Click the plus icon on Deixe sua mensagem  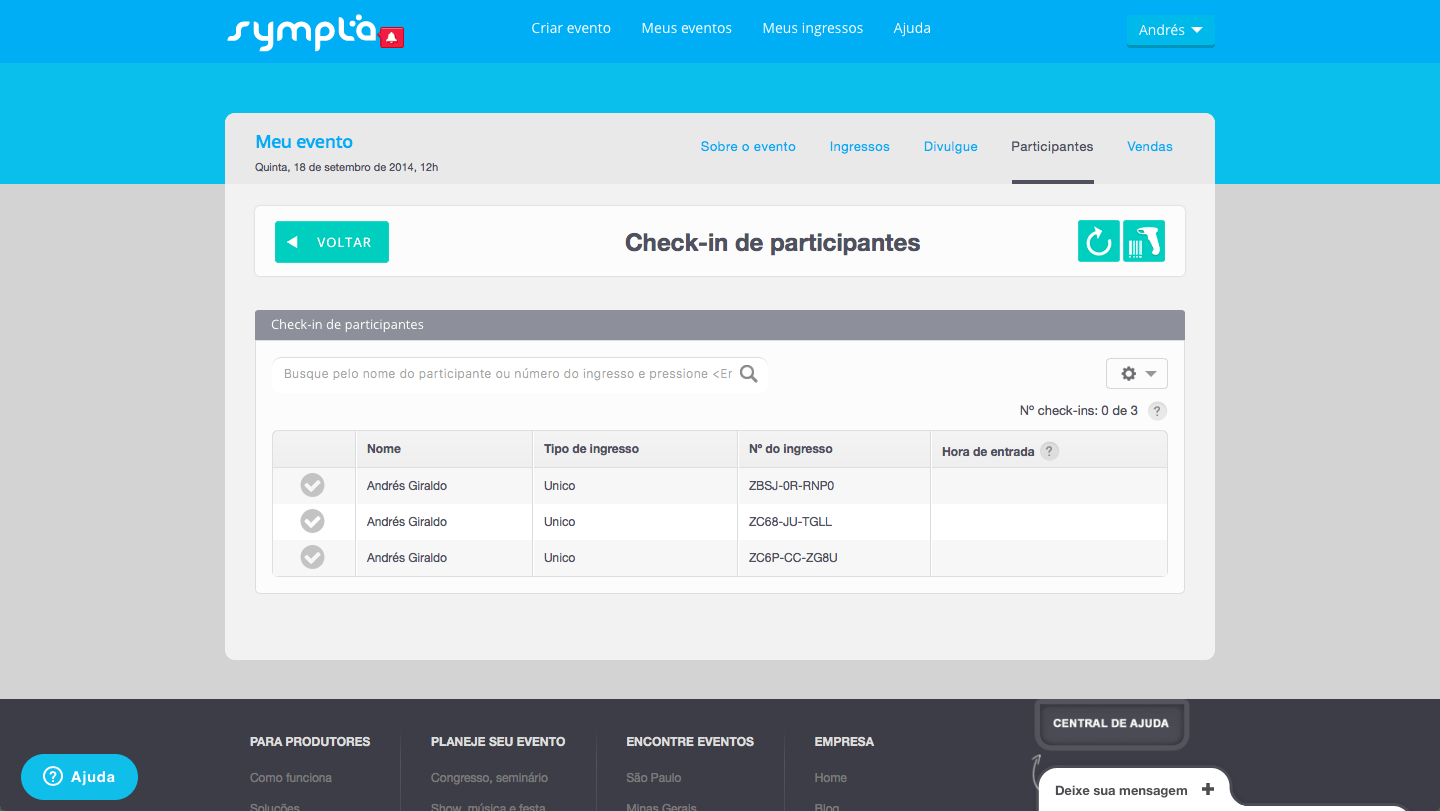[1208, 789]
